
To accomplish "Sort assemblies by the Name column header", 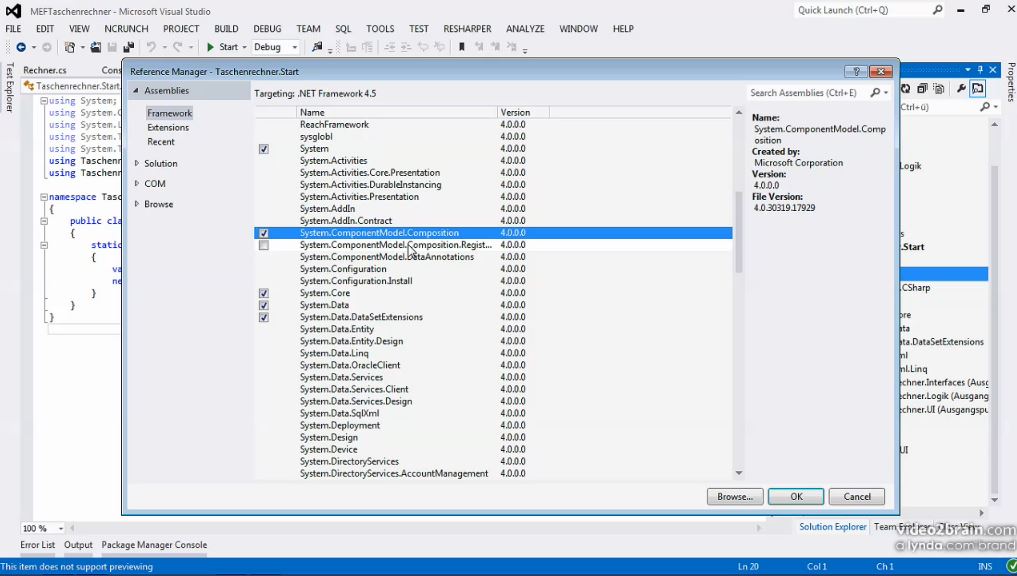I will coord(397,112).
